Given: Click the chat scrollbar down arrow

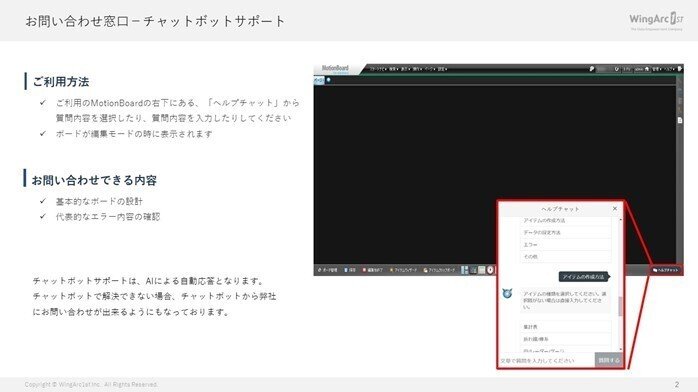Looking at the screenshot, I should [621, 349].
